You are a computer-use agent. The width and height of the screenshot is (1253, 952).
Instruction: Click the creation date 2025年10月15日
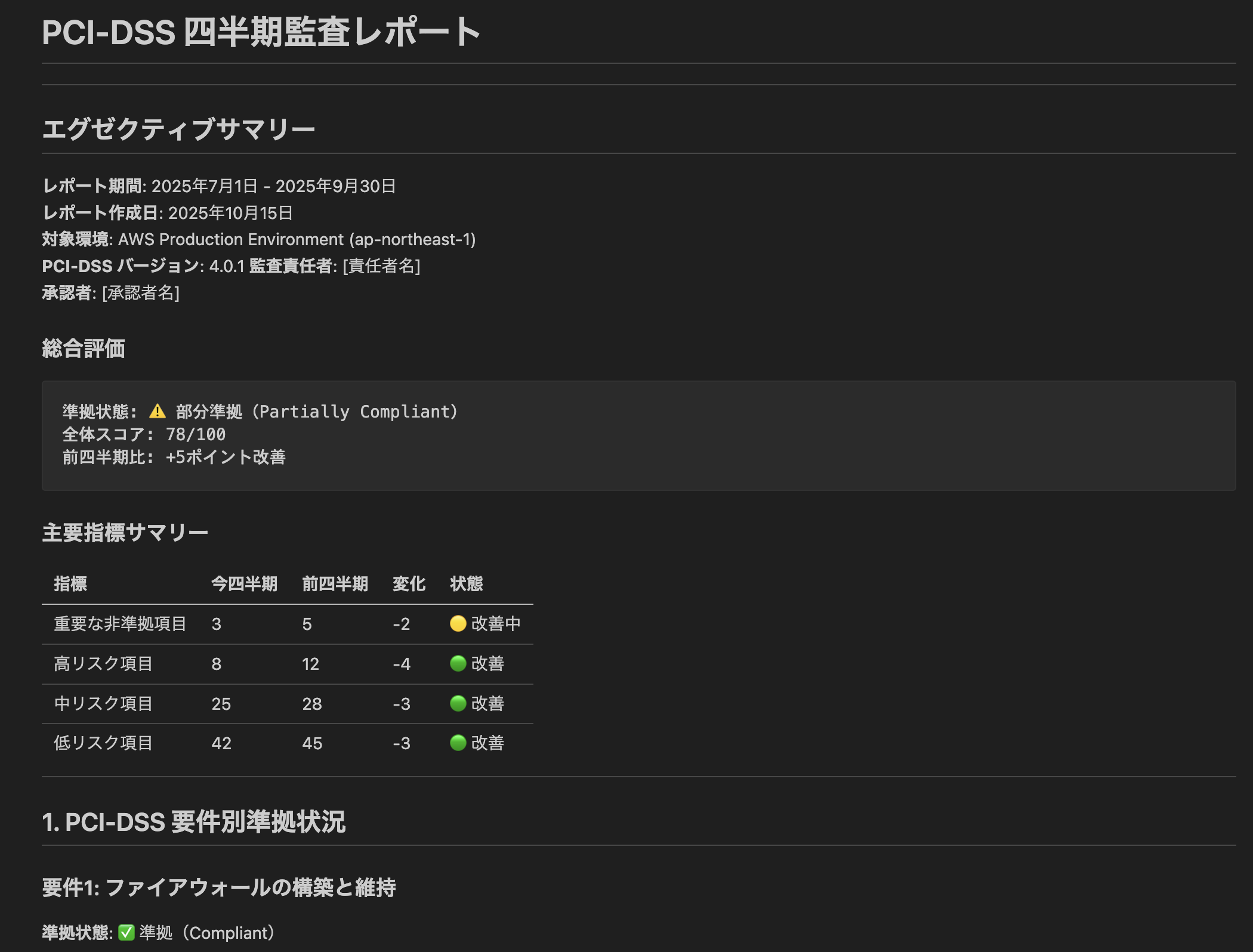[x=230, y=213]
